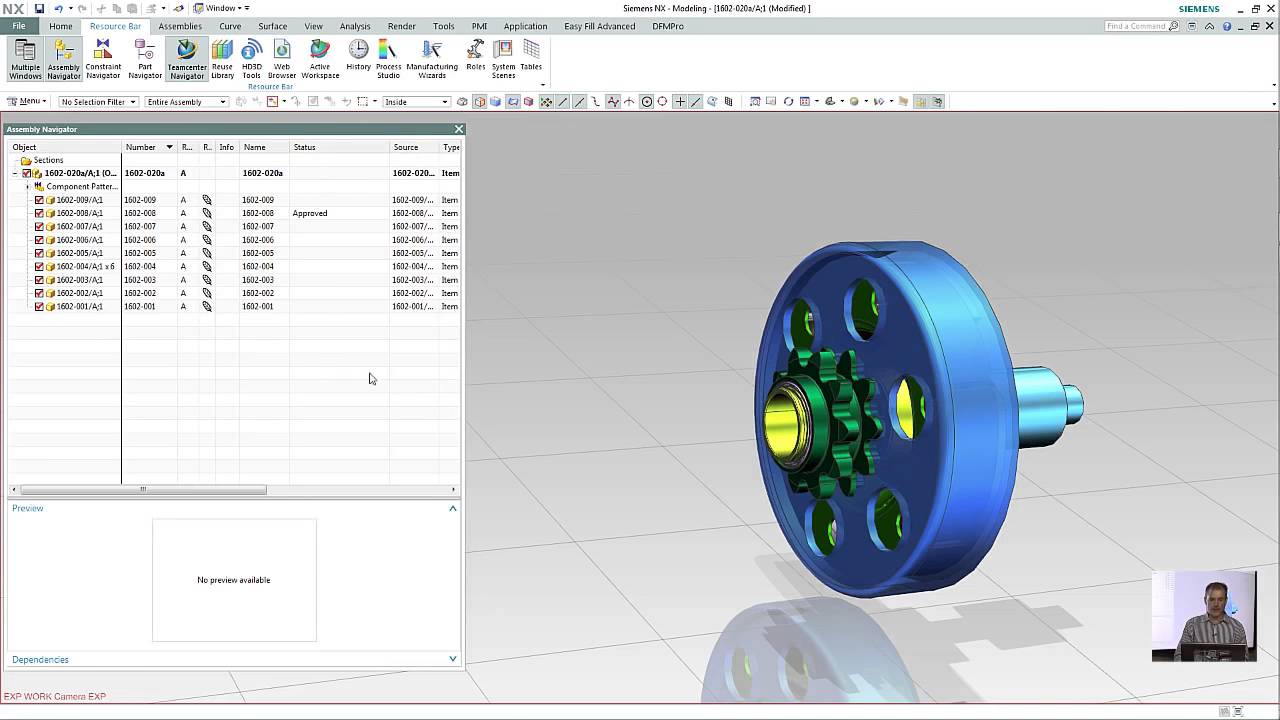
Task: Open the Inside selection dropdown
Action: [x=417, y=102]
